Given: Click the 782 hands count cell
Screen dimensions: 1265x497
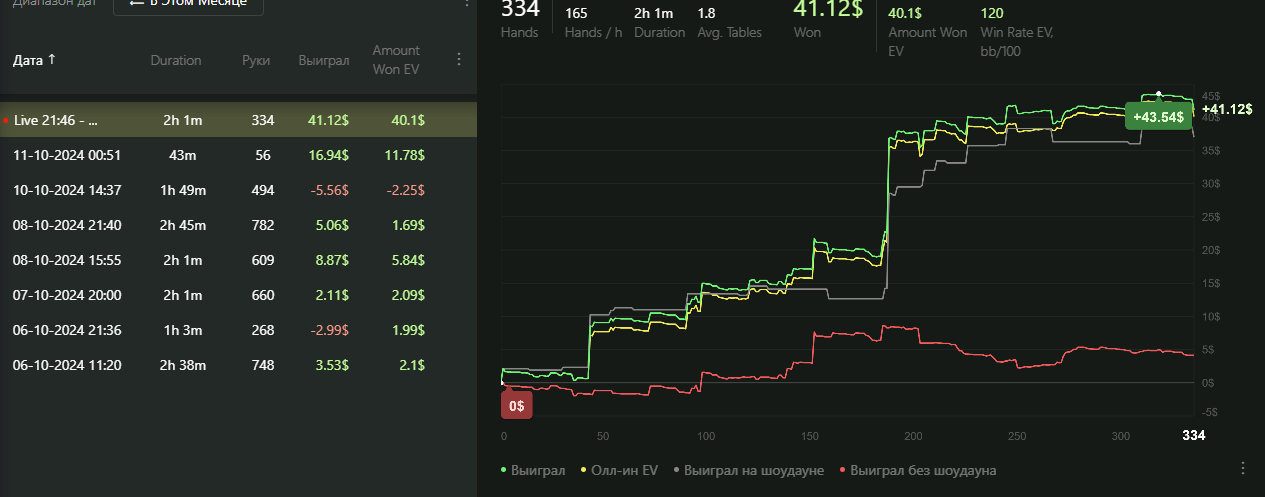Looking at the screenshot, I should coord(263,225).
